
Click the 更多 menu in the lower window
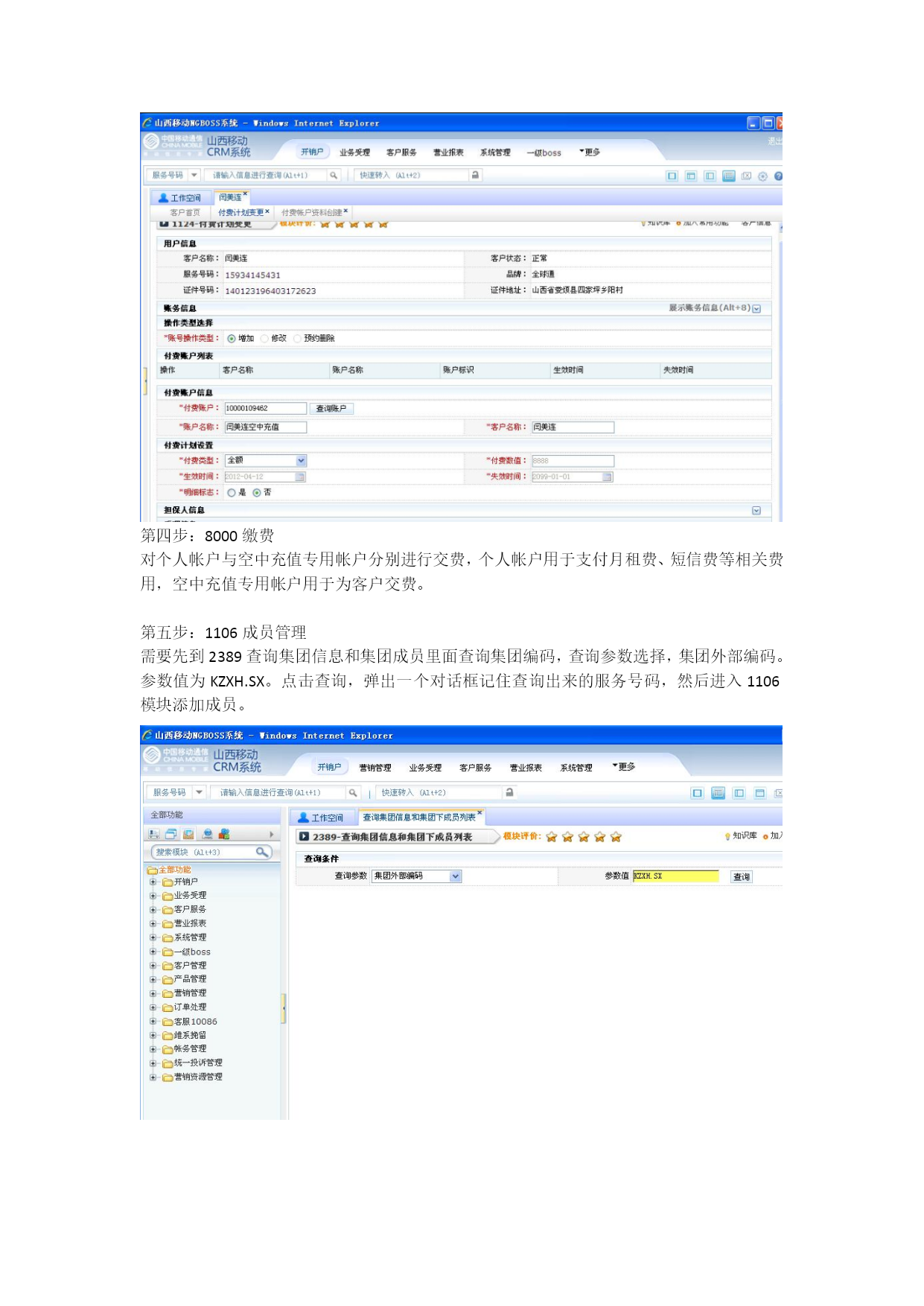(624, 767)
